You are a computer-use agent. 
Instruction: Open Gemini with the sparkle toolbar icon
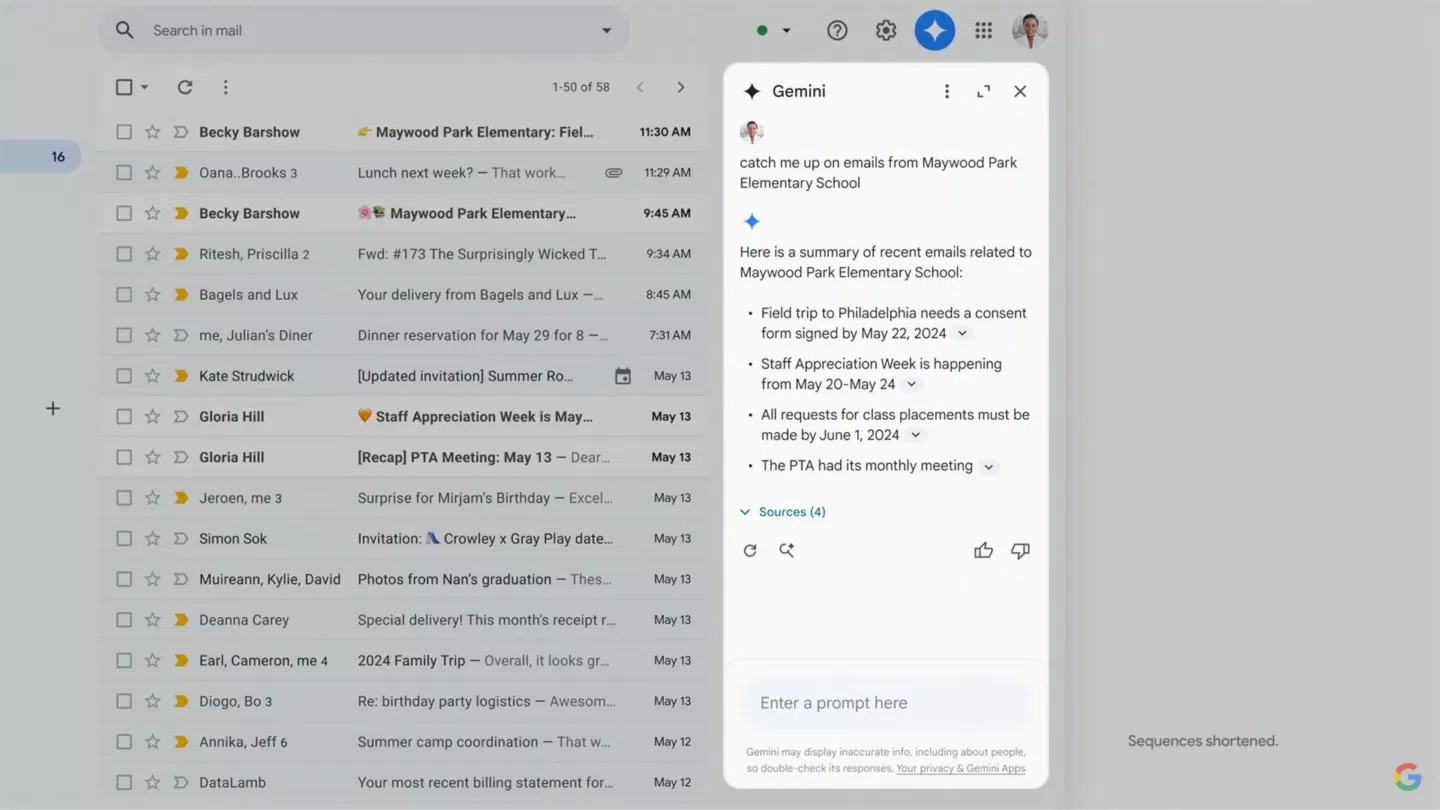tap(934, 30)
